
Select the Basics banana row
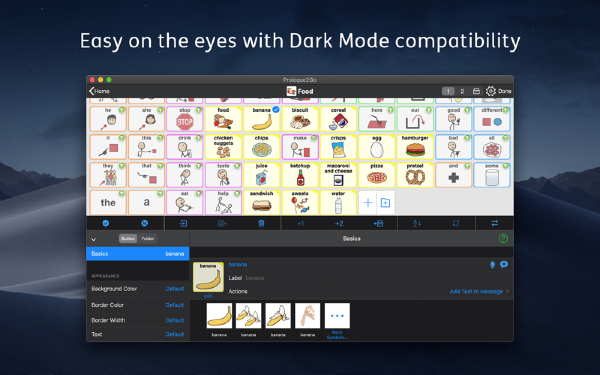138,254
